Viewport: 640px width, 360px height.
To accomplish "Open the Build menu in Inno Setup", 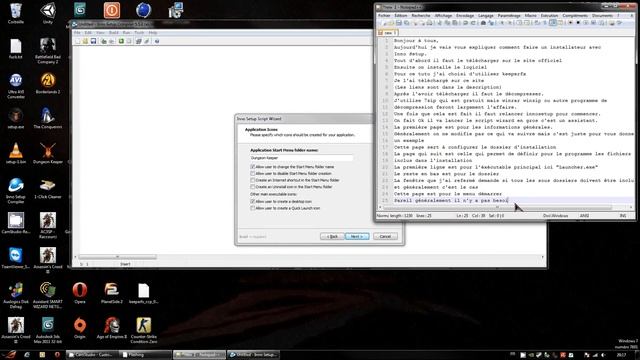I will click(x=114, y=33).
